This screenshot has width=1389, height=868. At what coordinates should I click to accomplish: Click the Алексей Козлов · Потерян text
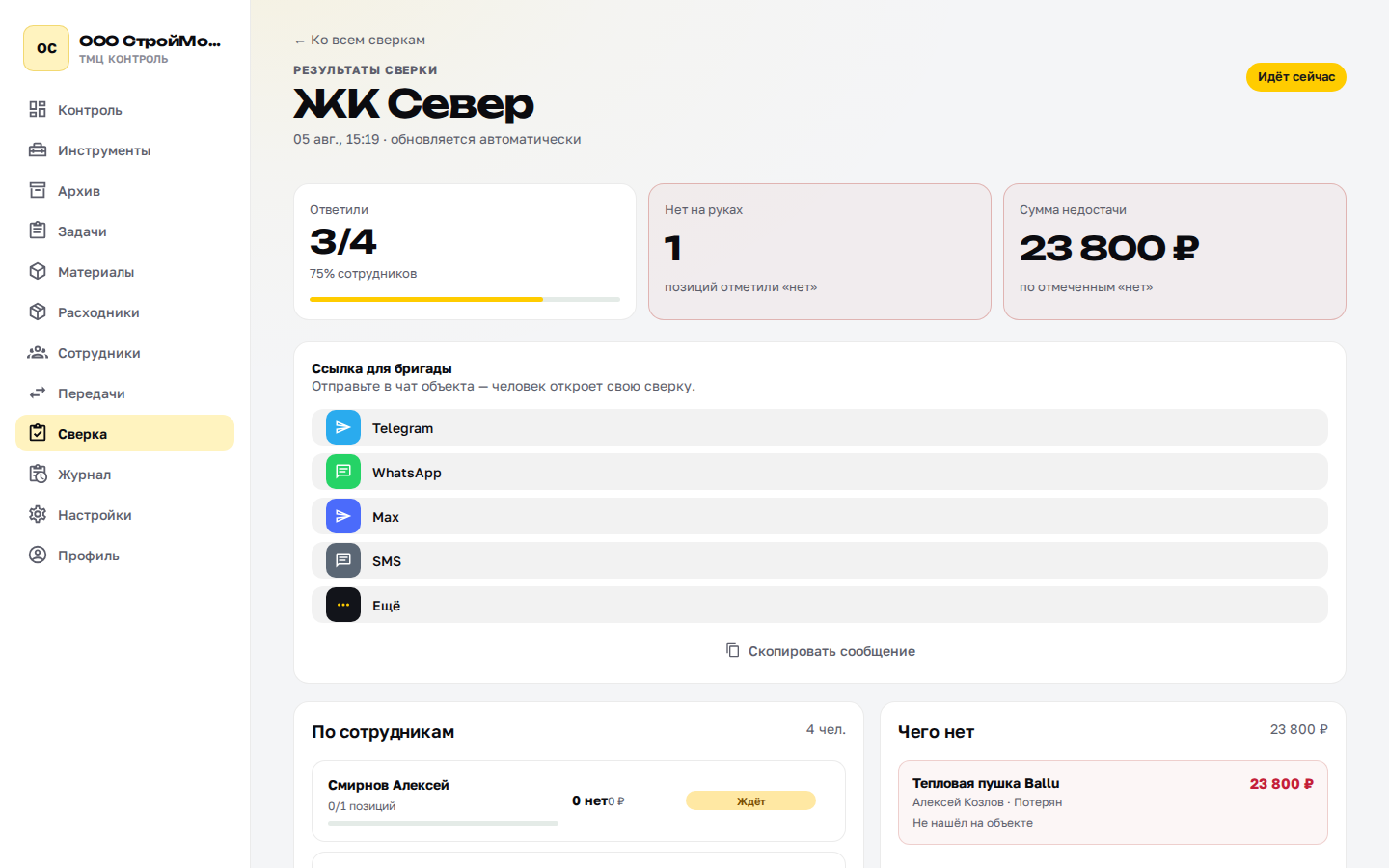(x=987, y=802)
